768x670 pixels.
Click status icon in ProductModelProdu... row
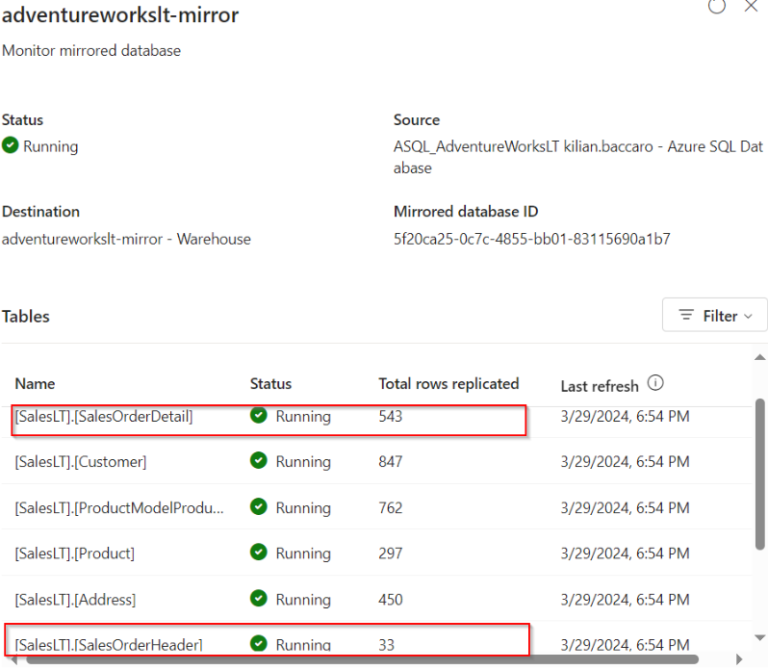coord(259,506)
